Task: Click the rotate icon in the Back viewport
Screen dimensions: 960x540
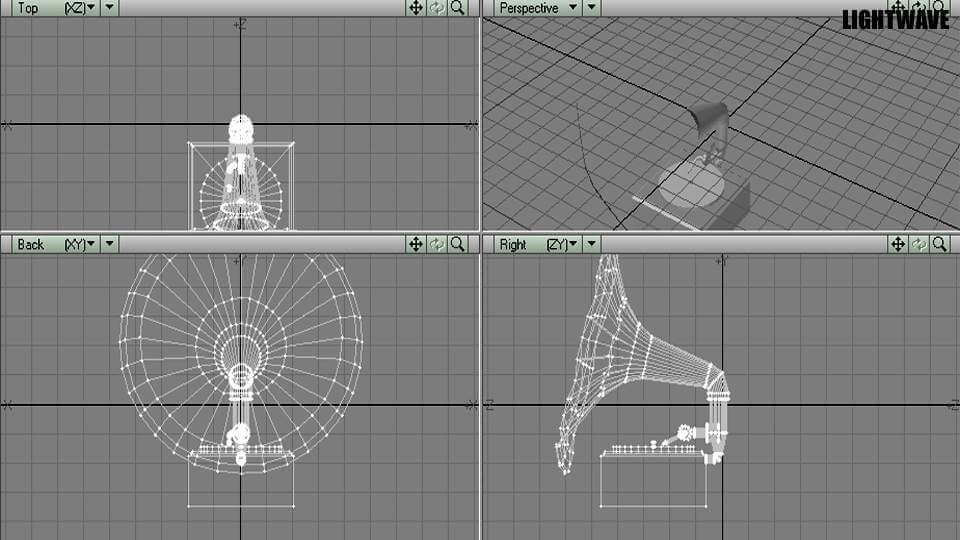Action: (437, 244)
